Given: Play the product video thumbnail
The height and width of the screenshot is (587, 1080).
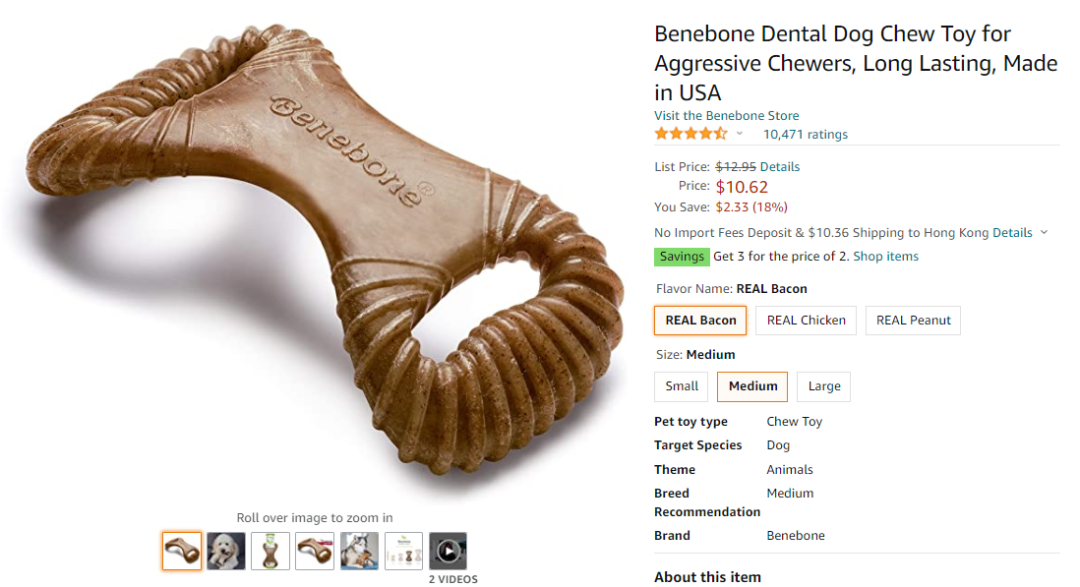Looking at the screenshot, I should tap(448, 551).
